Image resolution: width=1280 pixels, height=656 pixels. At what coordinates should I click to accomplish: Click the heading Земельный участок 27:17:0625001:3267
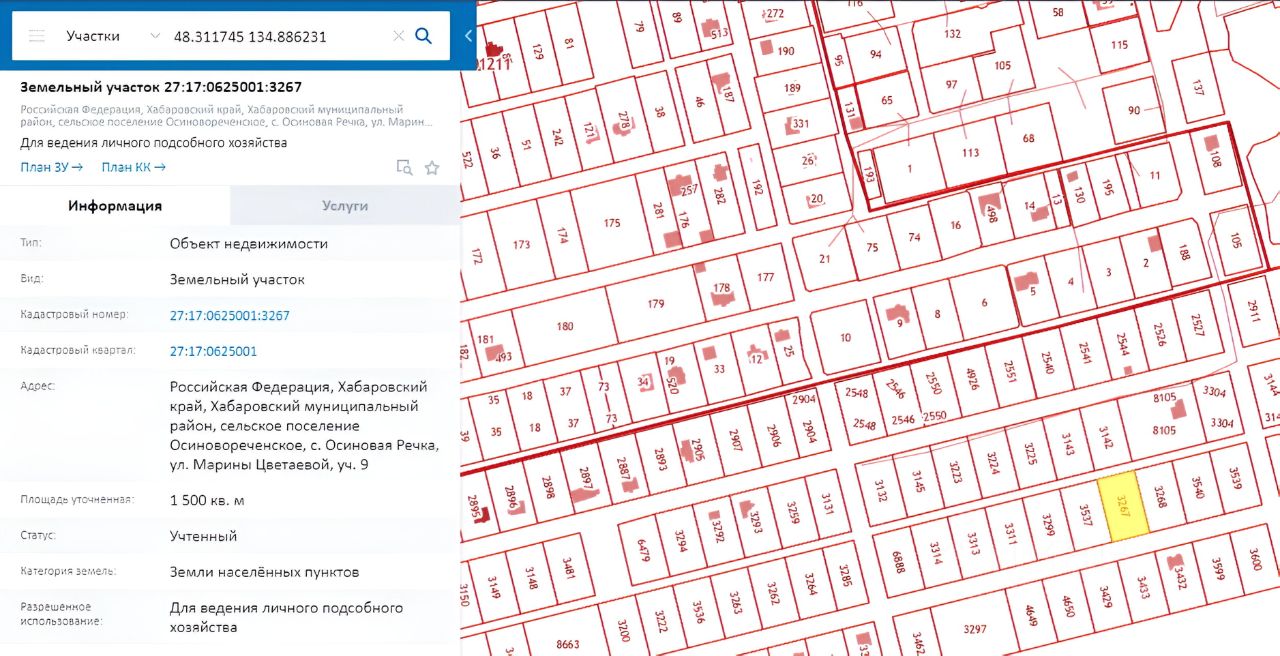coord(161,87)
